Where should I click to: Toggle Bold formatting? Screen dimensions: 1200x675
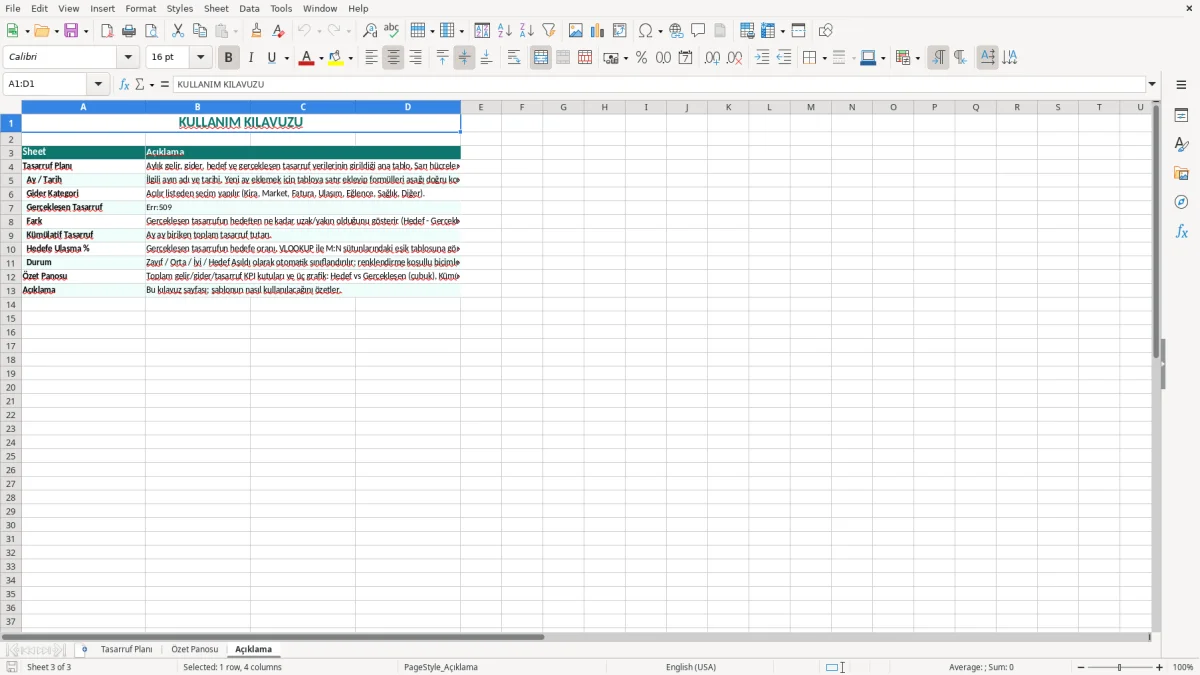229,58
